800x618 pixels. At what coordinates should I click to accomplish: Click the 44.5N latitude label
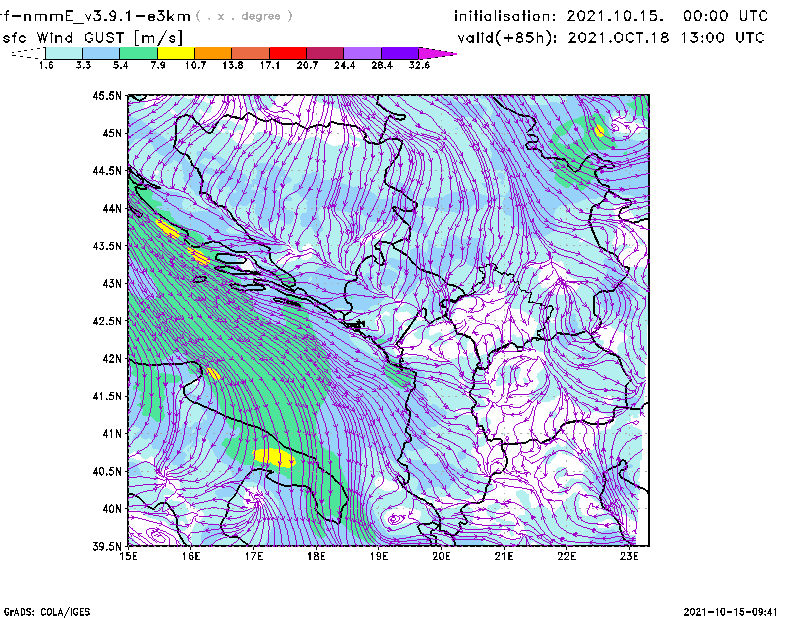click(107, 170)
